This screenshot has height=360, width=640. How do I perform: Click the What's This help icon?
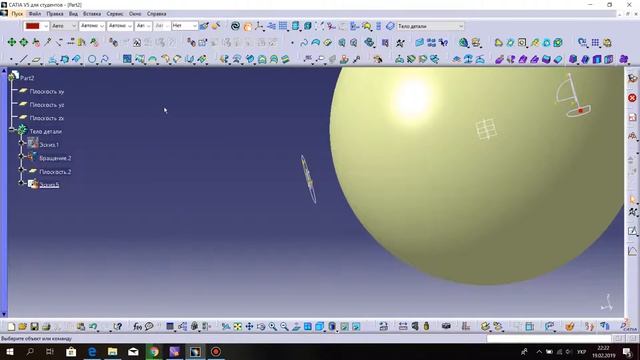(x=118, y=327)
